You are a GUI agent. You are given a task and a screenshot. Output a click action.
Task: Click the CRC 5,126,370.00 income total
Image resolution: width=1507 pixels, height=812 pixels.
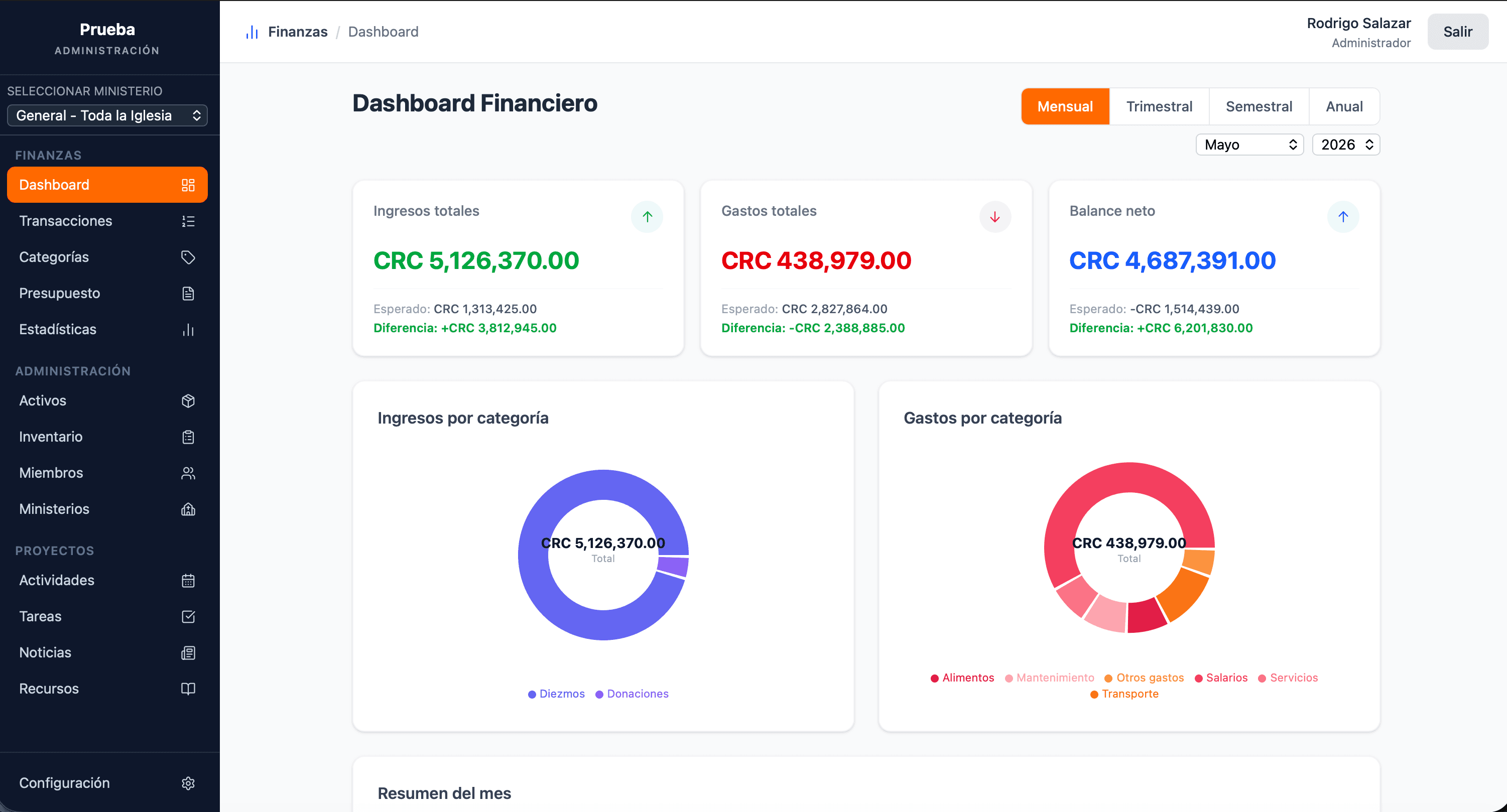(x=475, y=260)
